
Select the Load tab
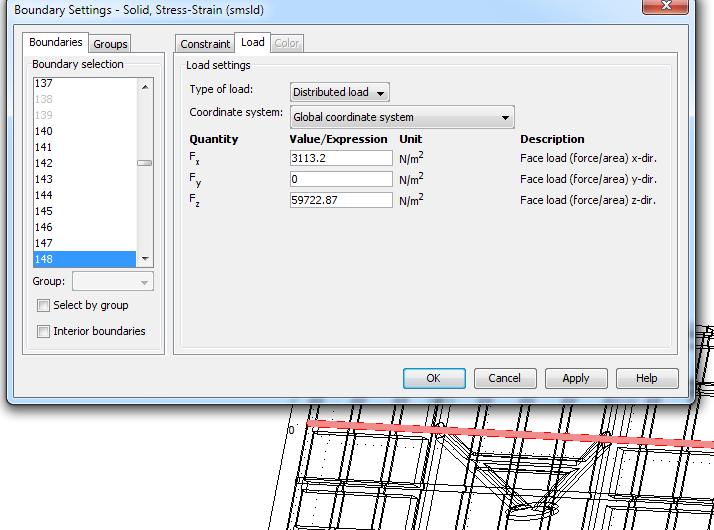pyautogui.click(x=252, y=42)
